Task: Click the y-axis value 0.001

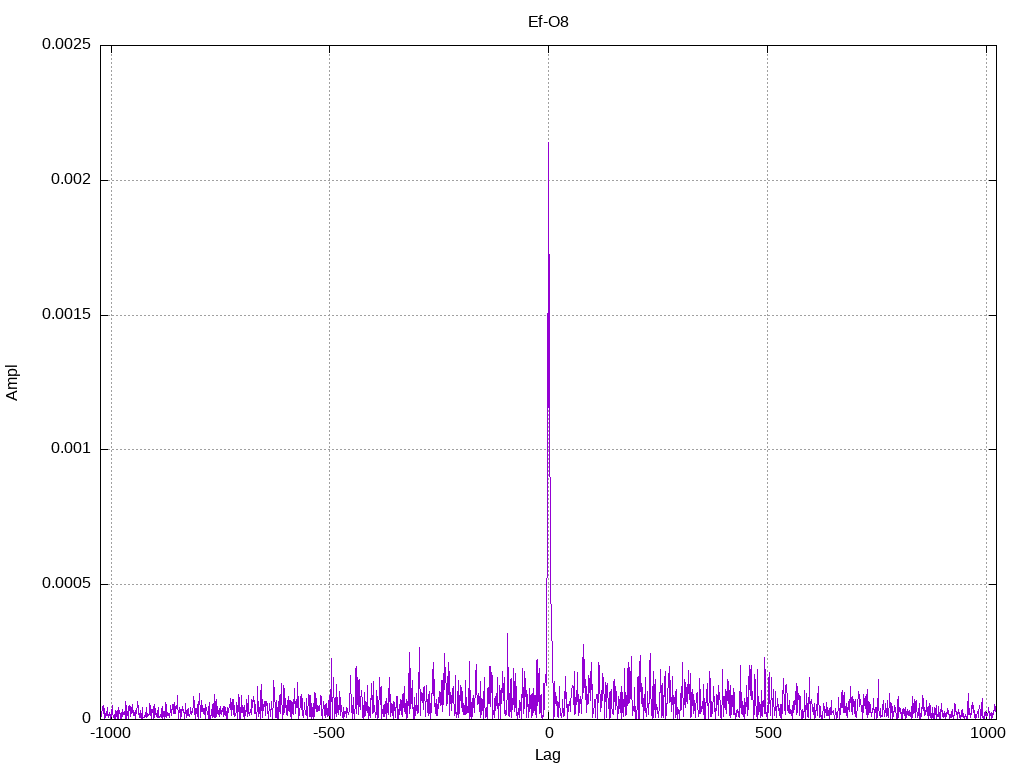Action: [71, 449]
